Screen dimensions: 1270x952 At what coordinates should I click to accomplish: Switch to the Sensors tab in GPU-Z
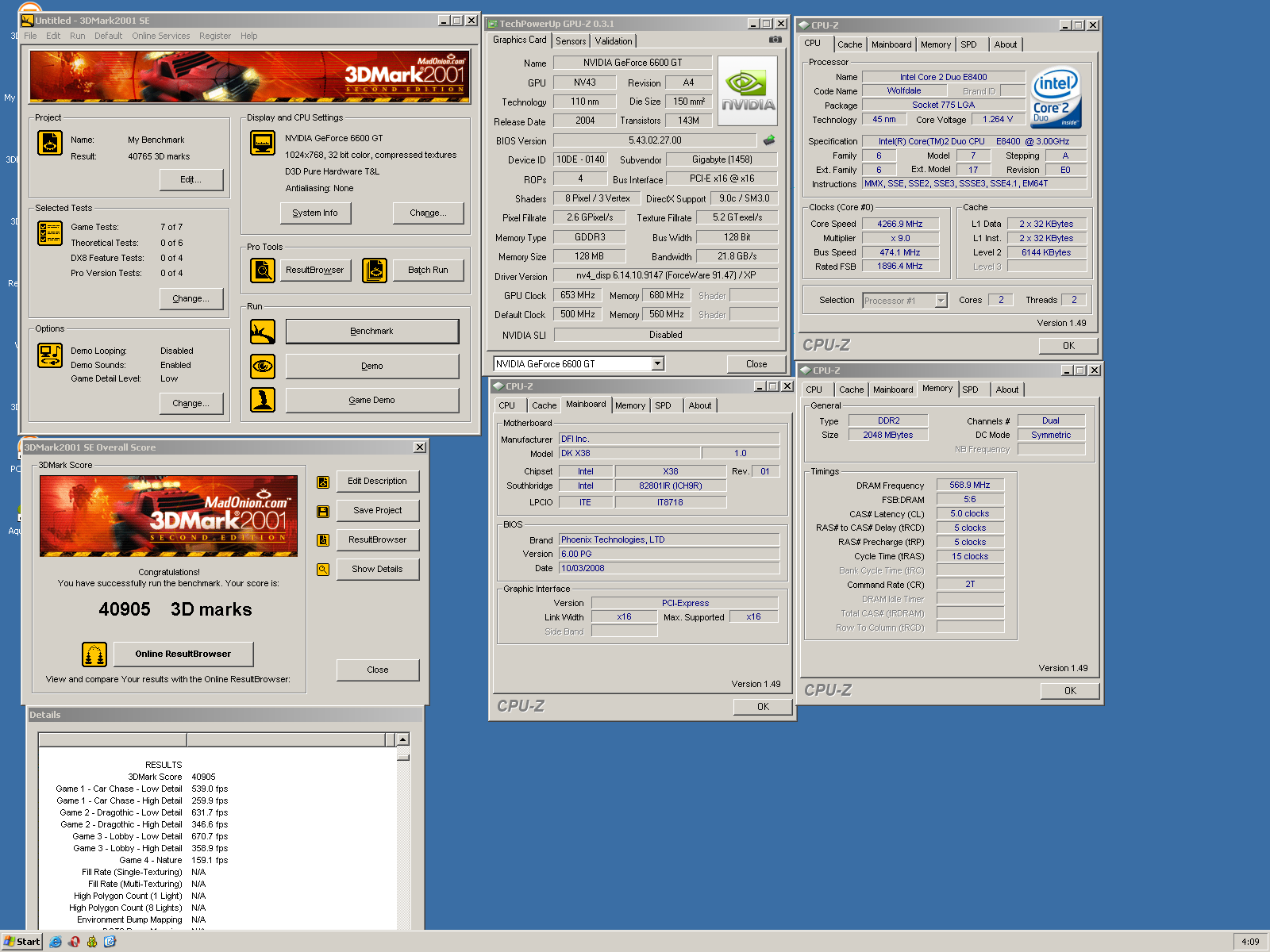[571, 41]
